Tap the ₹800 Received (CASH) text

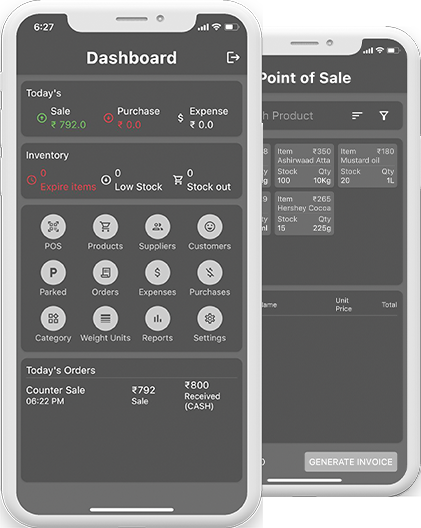pyautogui.click(x=202, y=396)
